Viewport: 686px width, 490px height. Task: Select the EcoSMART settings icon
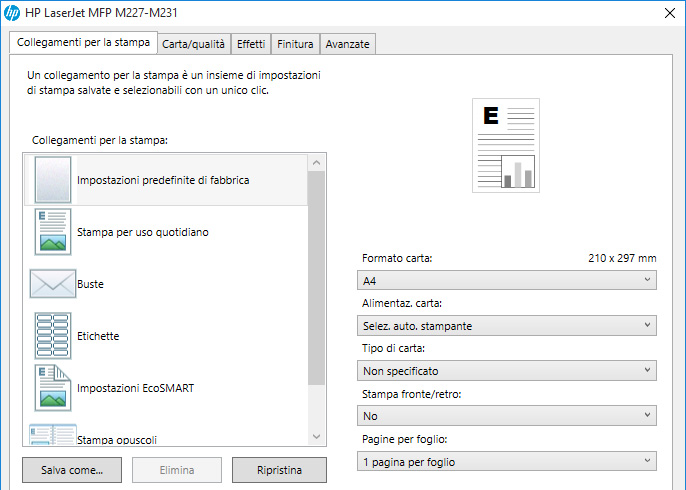click(52, 388)
